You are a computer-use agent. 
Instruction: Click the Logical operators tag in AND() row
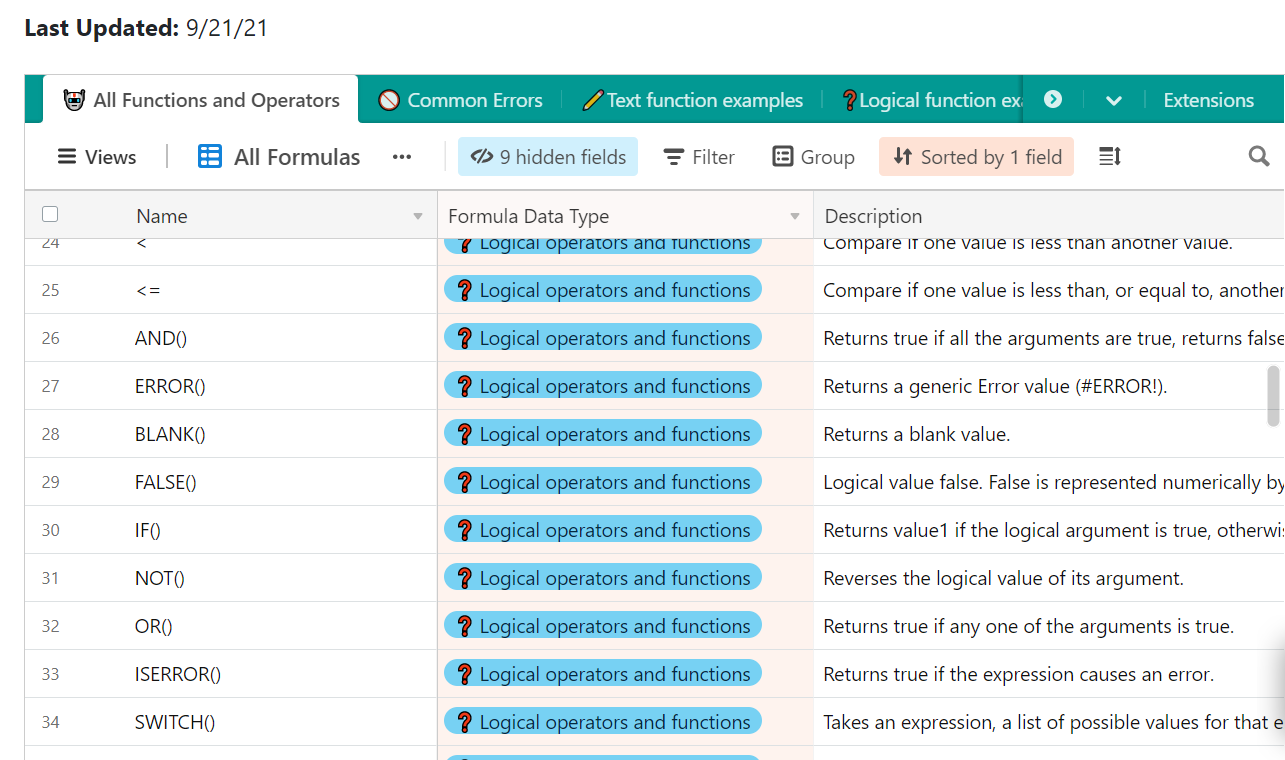[603, 338]
